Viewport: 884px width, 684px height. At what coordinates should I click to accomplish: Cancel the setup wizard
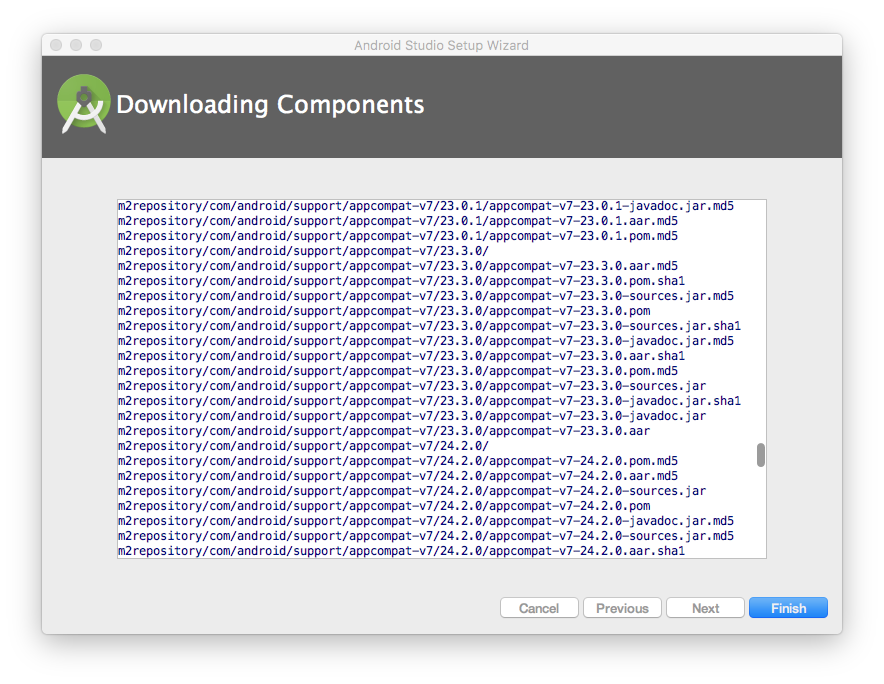pyautogui.click(x=539, y=608)
